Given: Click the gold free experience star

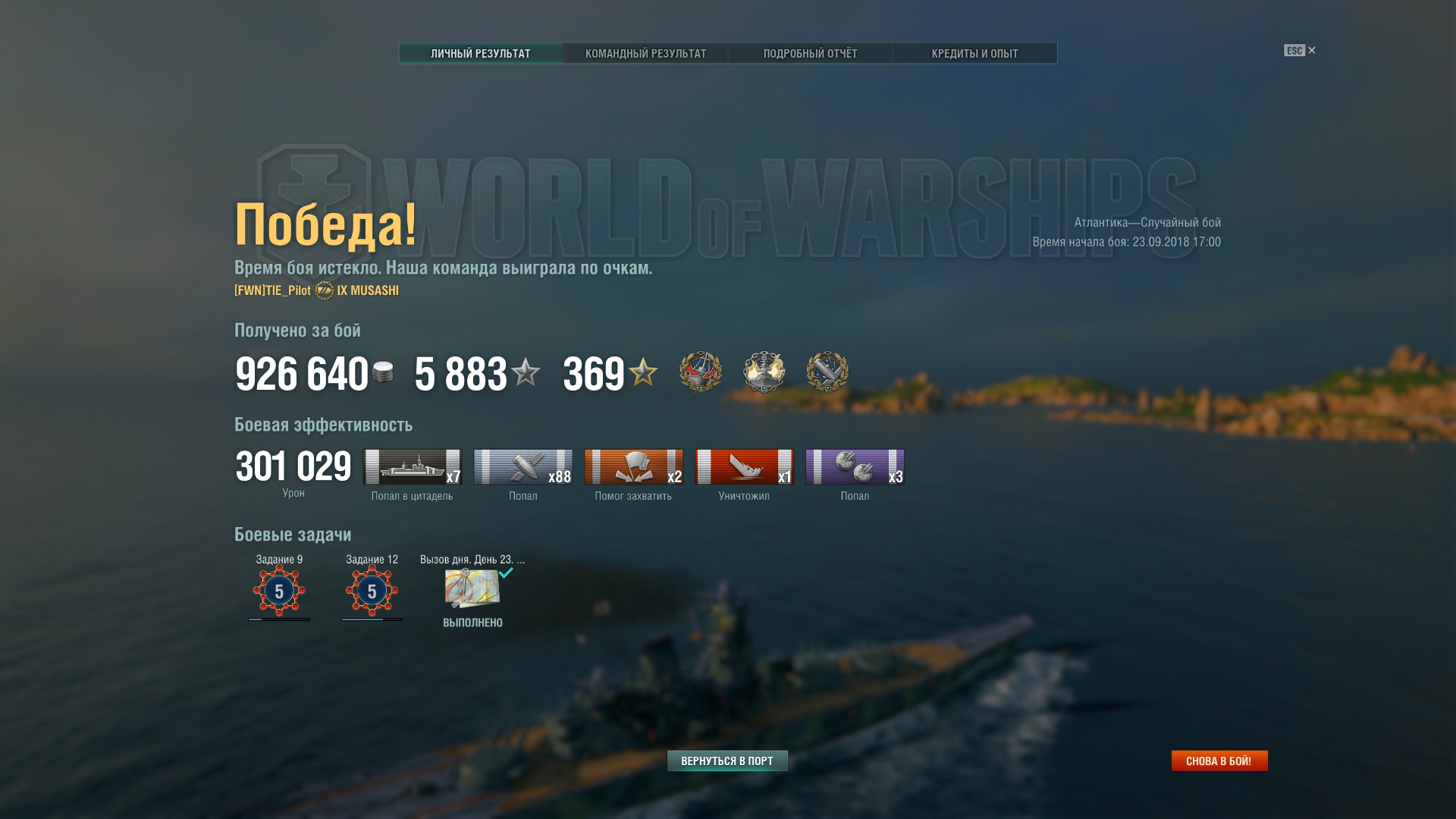Looking at the screenshot, I should pyautogui.click(x=643, y=372).
